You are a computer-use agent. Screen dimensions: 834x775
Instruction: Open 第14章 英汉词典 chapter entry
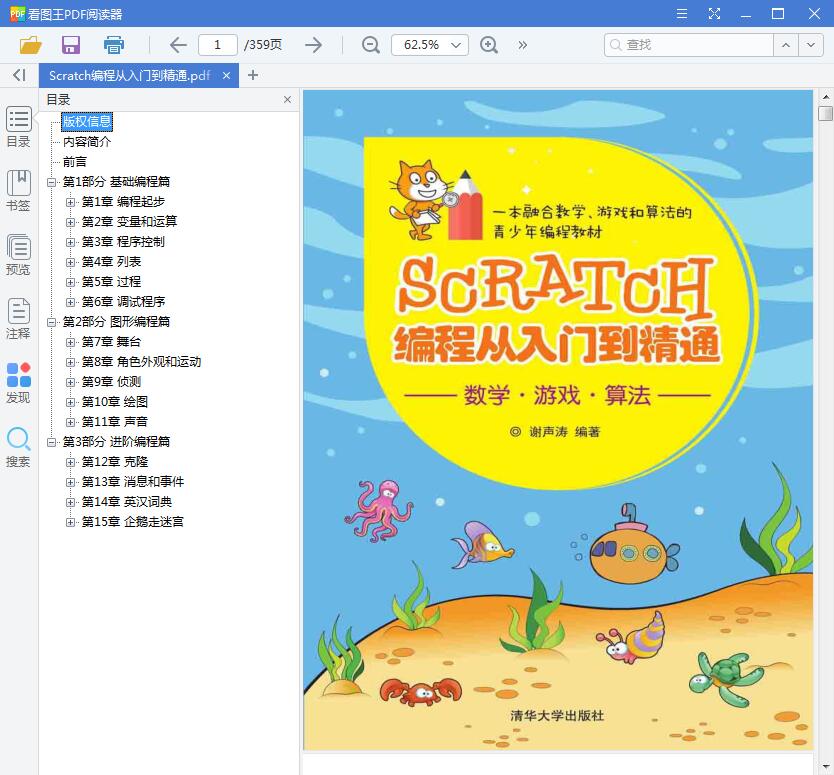(x=127, y=502)
